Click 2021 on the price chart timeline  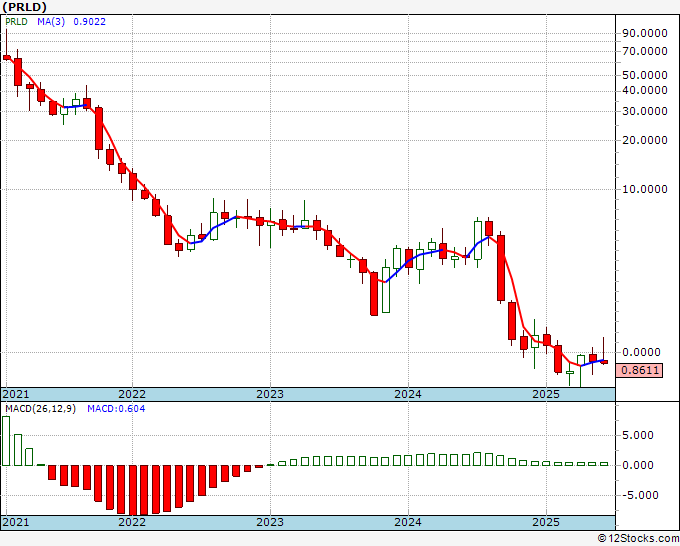coord(16,394)
